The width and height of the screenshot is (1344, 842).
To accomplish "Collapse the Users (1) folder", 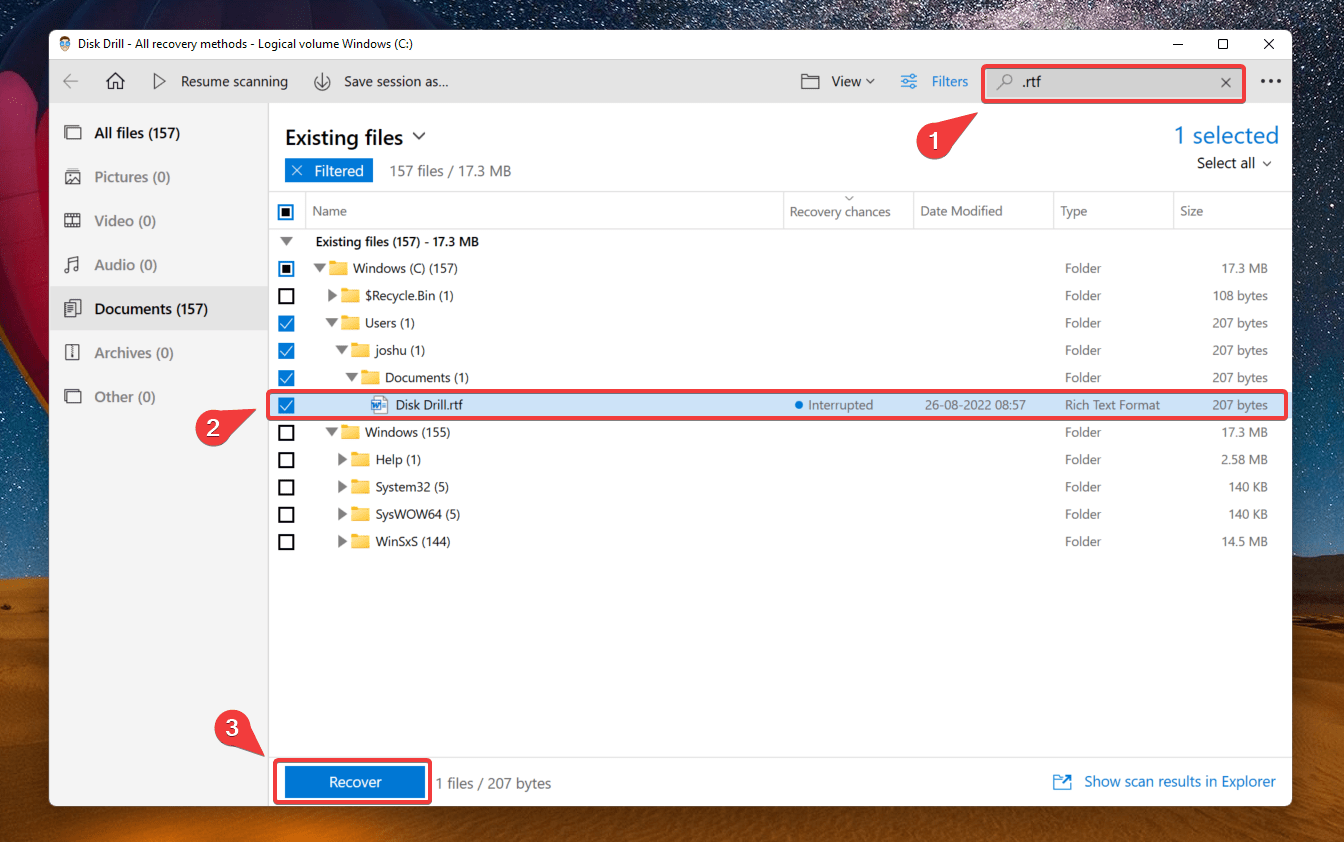I will [x=331, y=323].
